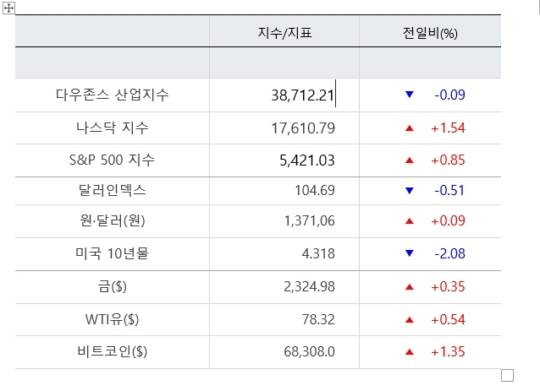
Task: Click the table move handle icon
Action: (x=9, y=8)
